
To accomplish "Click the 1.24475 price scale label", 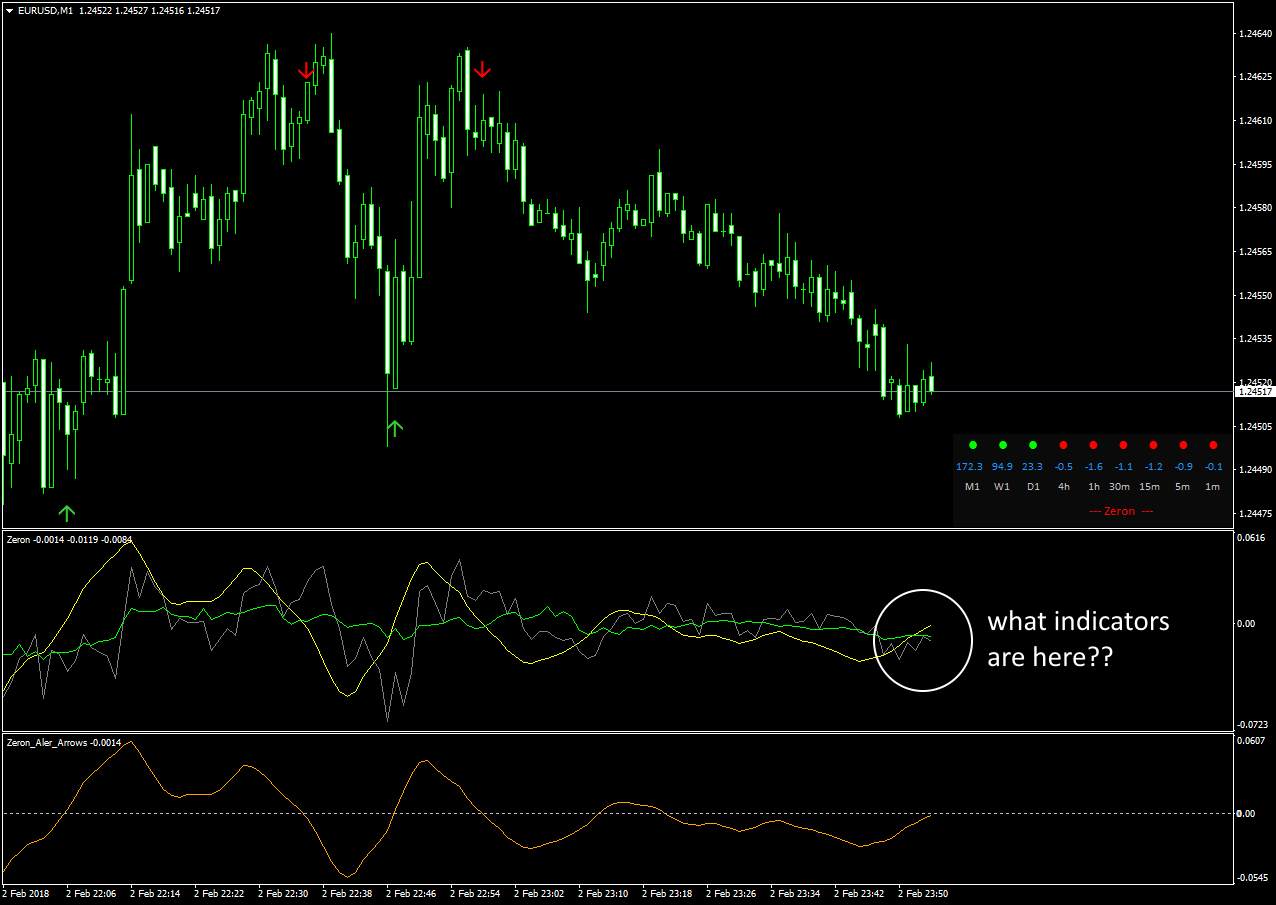I will coord(1255,514).
